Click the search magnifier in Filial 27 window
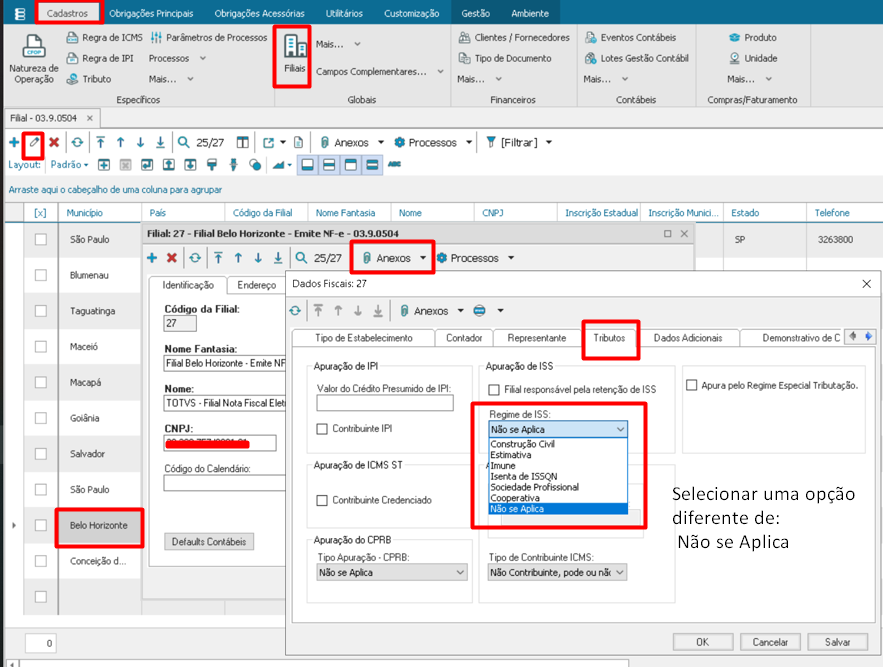 pos(301,258)
